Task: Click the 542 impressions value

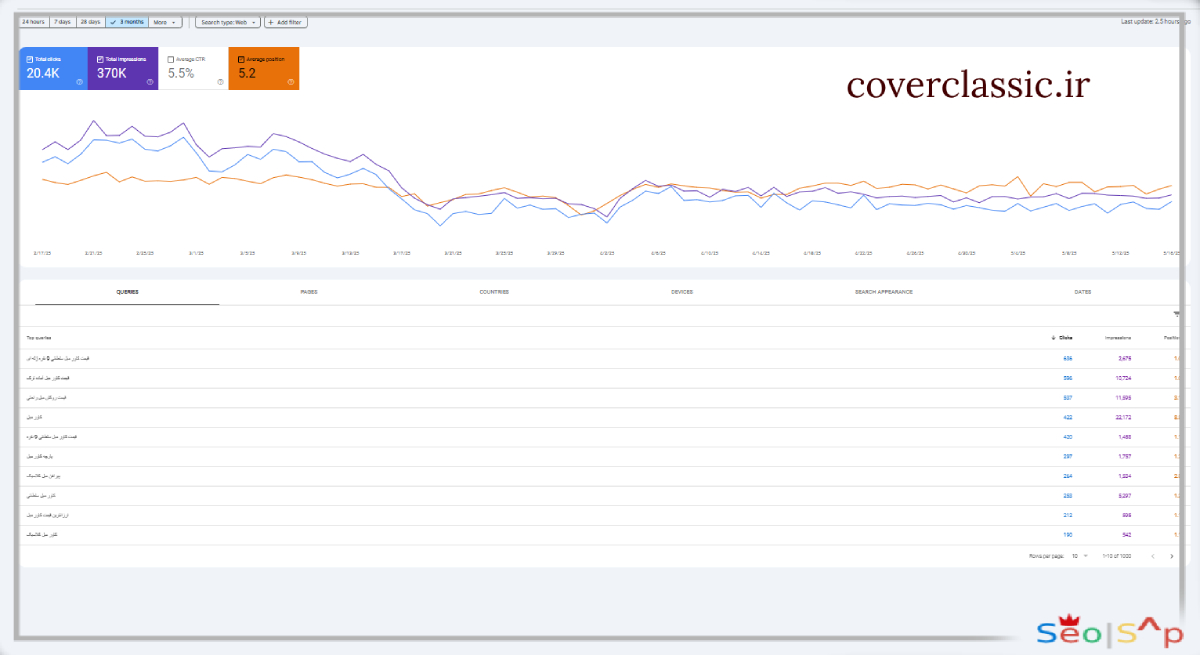Action: point(1128,535)
